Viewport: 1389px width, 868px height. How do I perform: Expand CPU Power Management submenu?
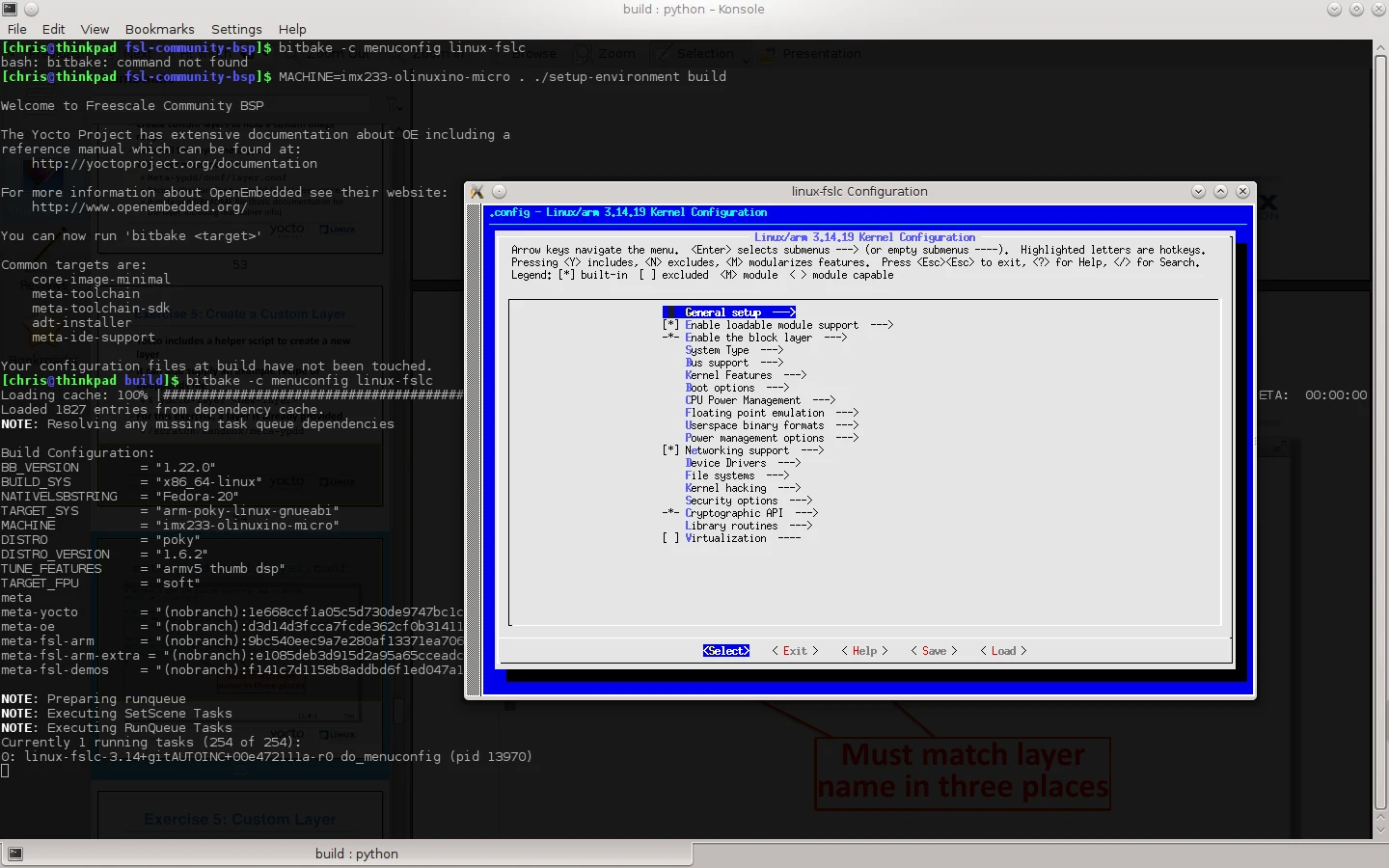click(760, 400)
